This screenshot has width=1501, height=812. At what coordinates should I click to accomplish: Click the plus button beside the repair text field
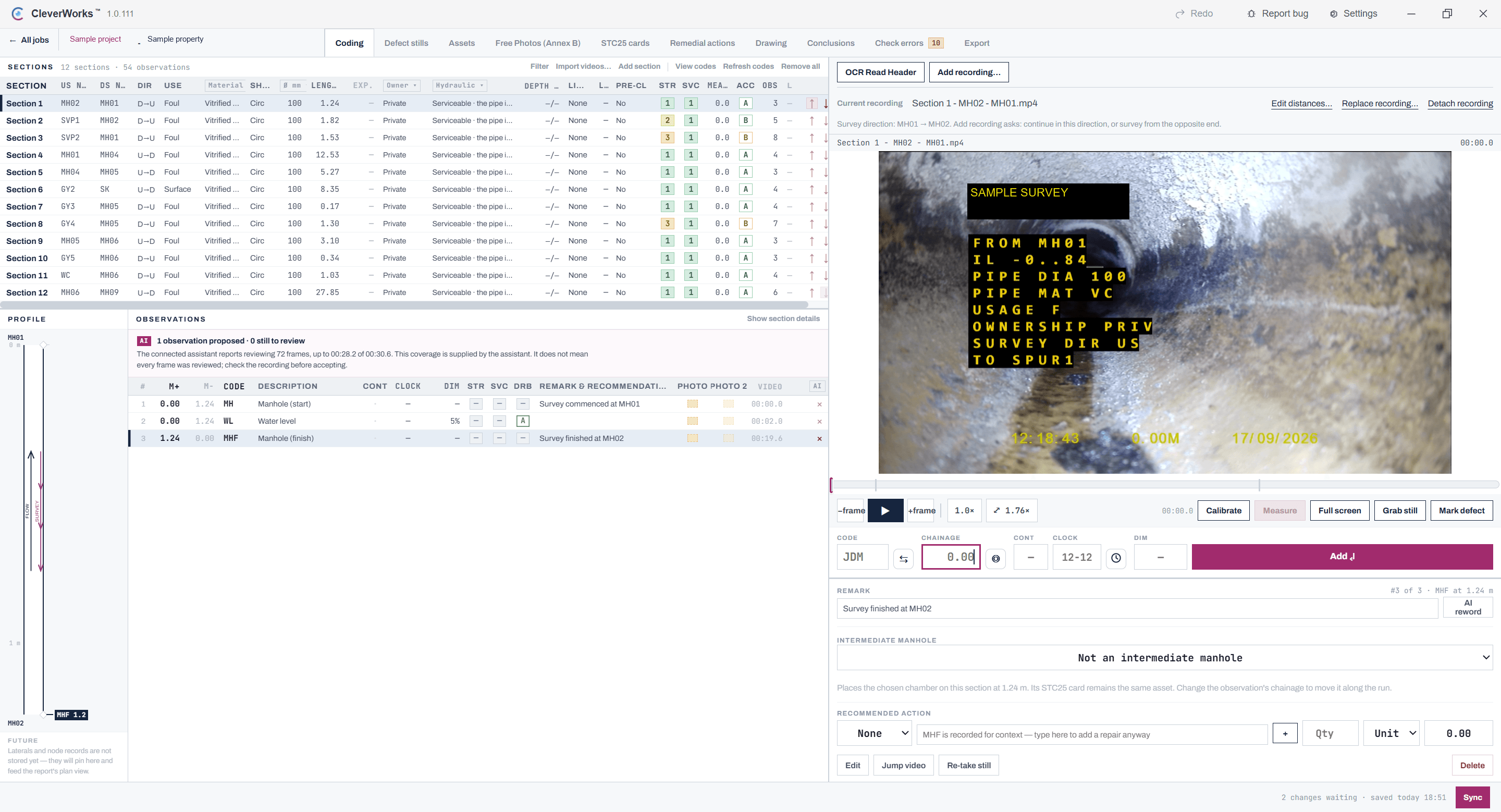point(1285,733)
